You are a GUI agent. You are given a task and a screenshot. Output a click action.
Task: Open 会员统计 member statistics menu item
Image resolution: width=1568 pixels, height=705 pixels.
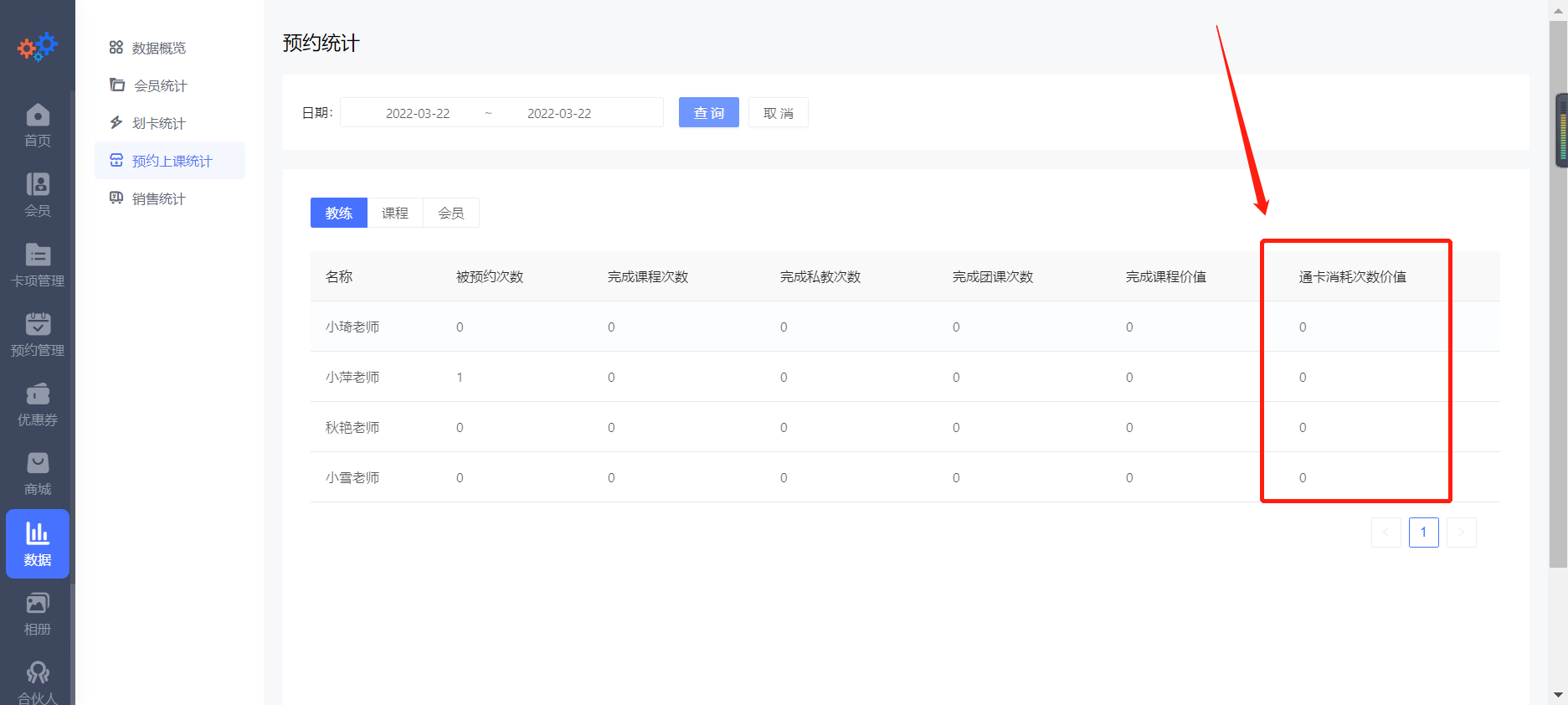(160, 85)
